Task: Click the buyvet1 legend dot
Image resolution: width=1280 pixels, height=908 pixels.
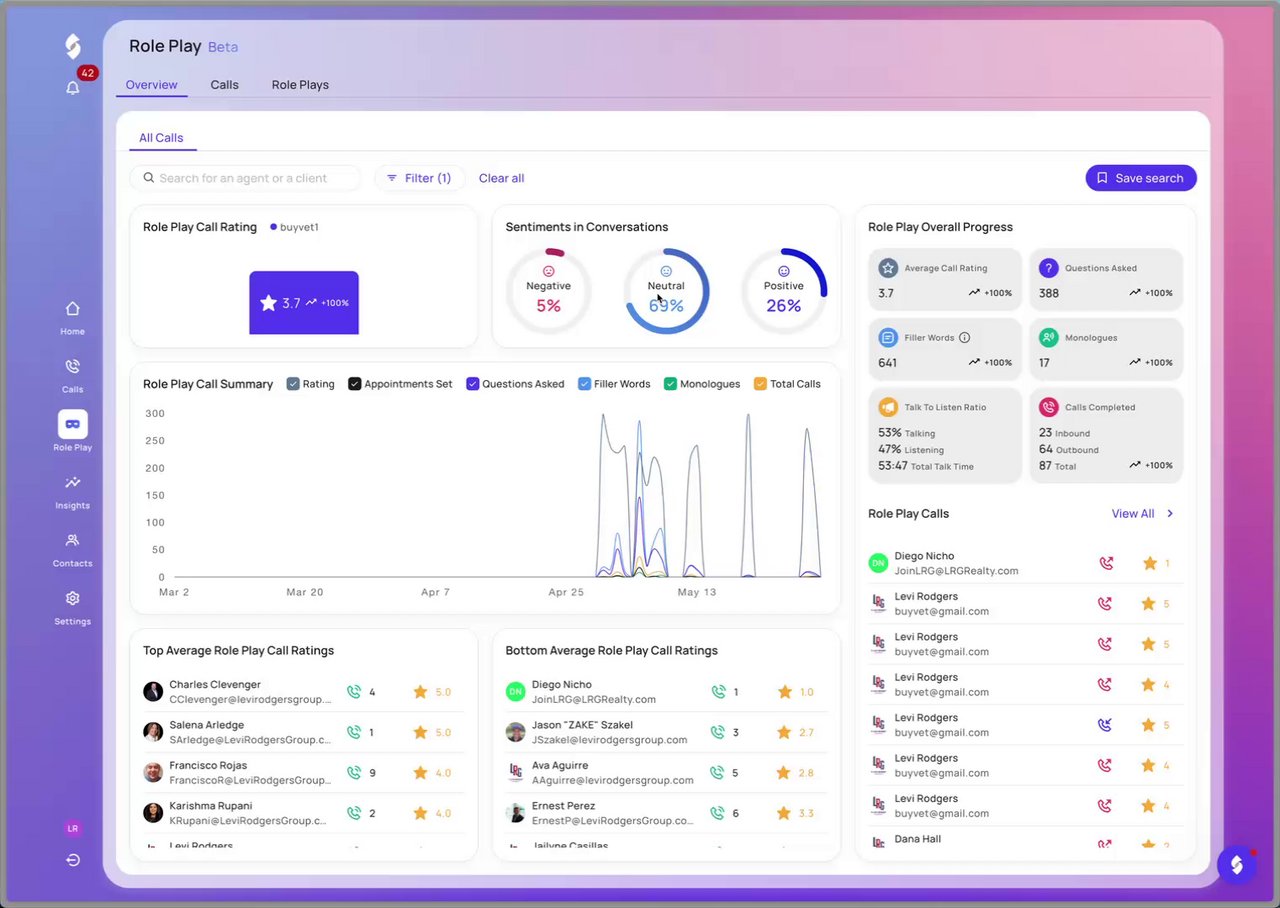Action: click(273, 227)
